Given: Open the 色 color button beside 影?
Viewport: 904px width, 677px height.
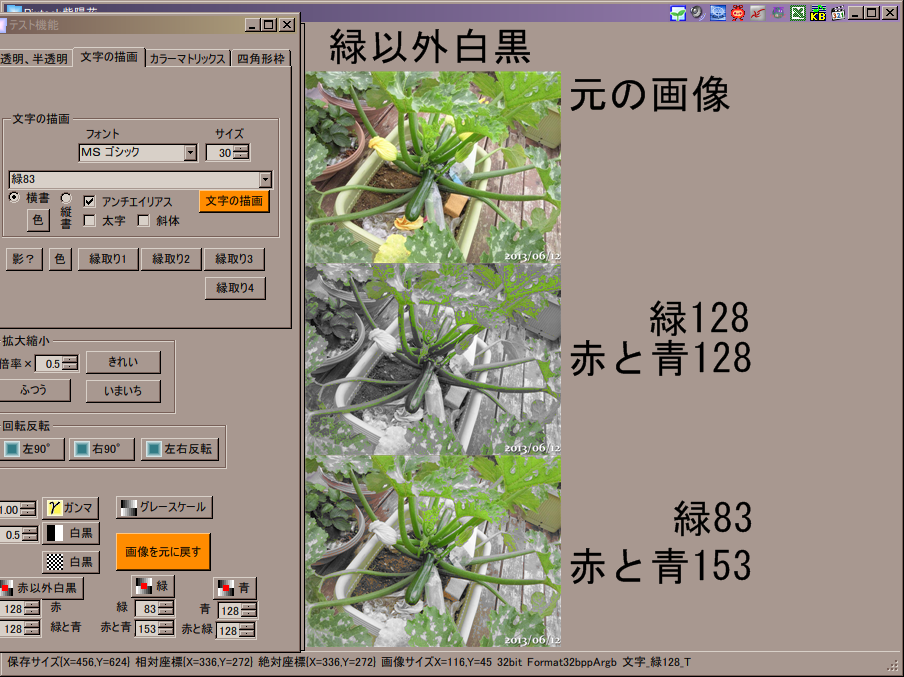Looking at the screenshot, I should pos(60,259).
